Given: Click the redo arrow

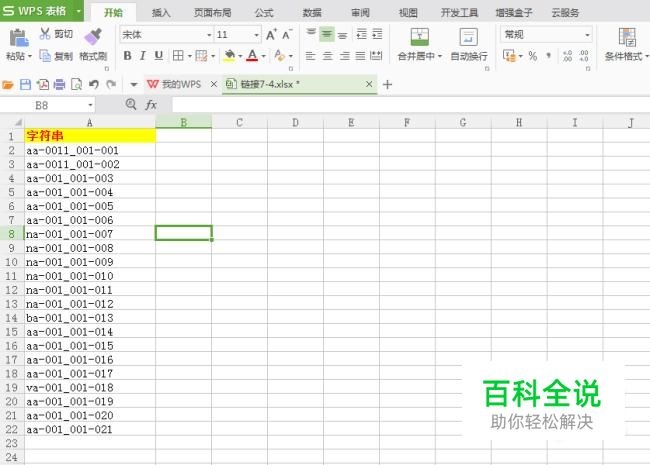Looking at the screenshot, I should point(111,85).
